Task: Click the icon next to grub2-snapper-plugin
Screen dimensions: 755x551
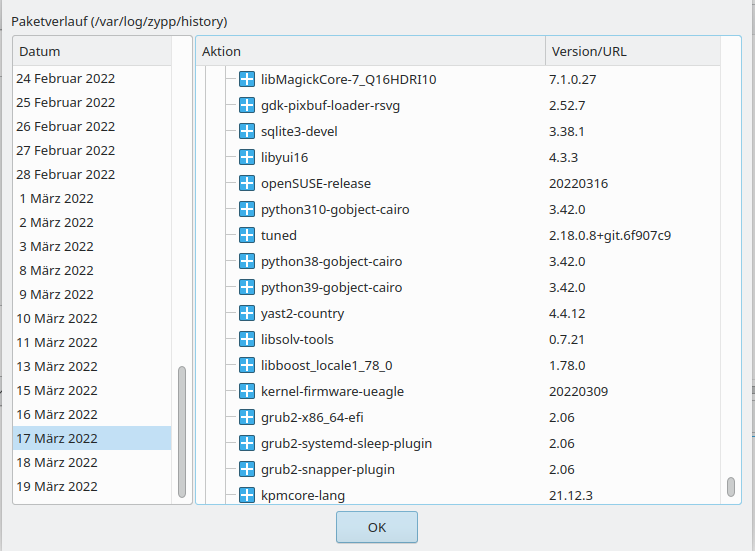Action: 247,469
